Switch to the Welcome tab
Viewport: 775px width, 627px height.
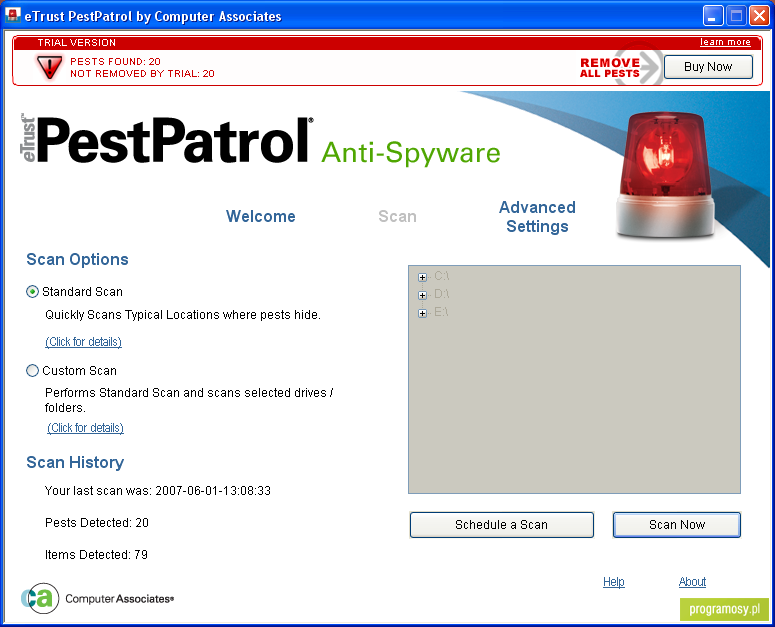point(260,216)
